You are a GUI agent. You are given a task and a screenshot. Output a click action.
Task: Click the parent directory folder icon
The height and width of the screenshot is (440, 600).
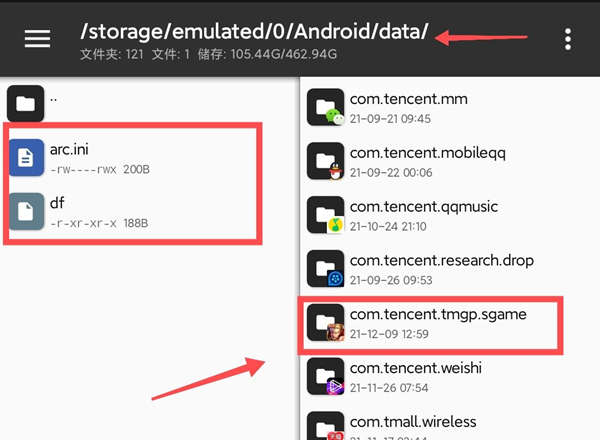tap(26, 102)
